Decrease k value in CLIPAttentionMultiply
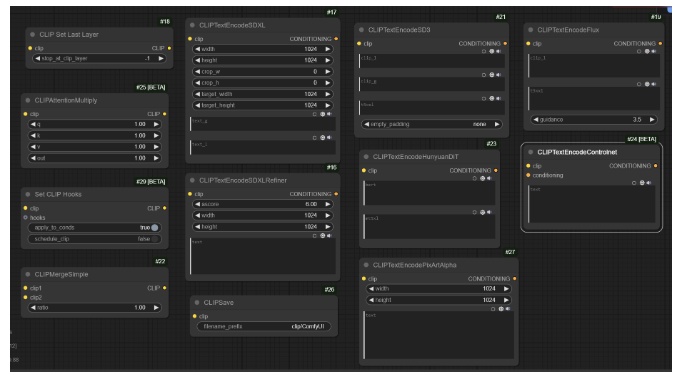Image resolution: width=680 pixels, height=375 pixels. click(x=33, y=135)
